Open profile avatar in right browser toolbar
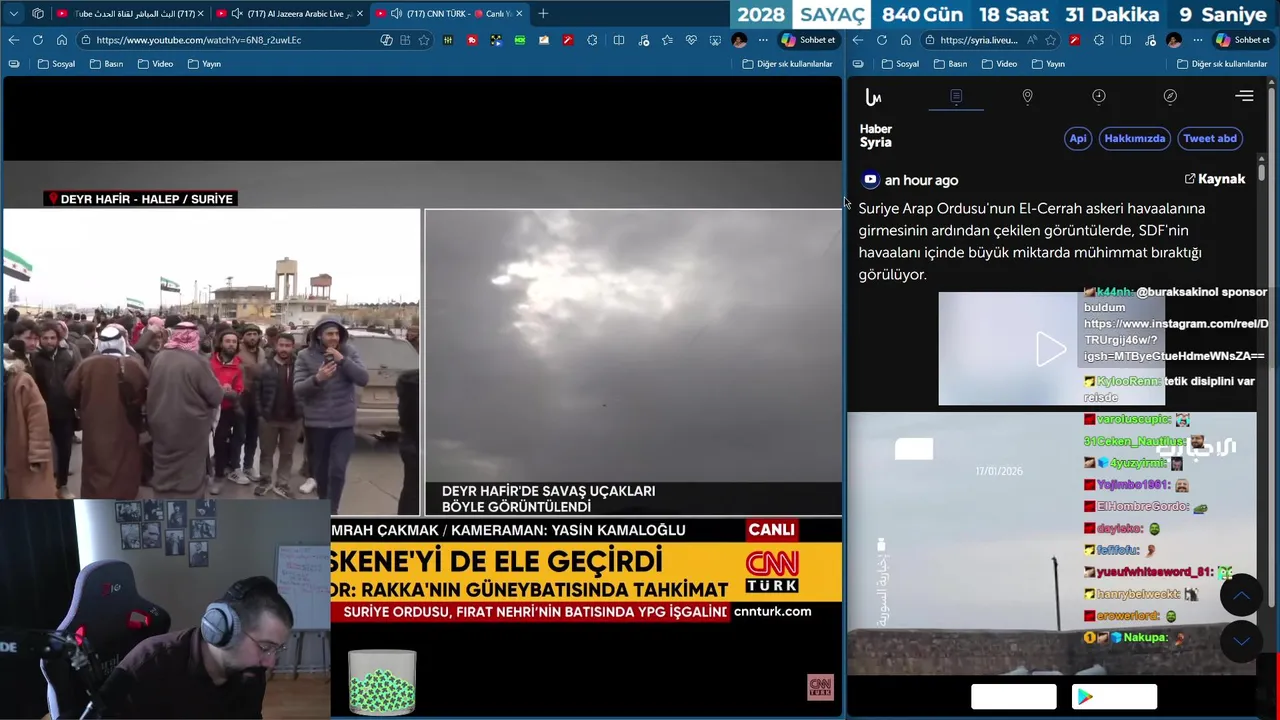Viewport: 1280px width, 720px height. (1173, 40)
